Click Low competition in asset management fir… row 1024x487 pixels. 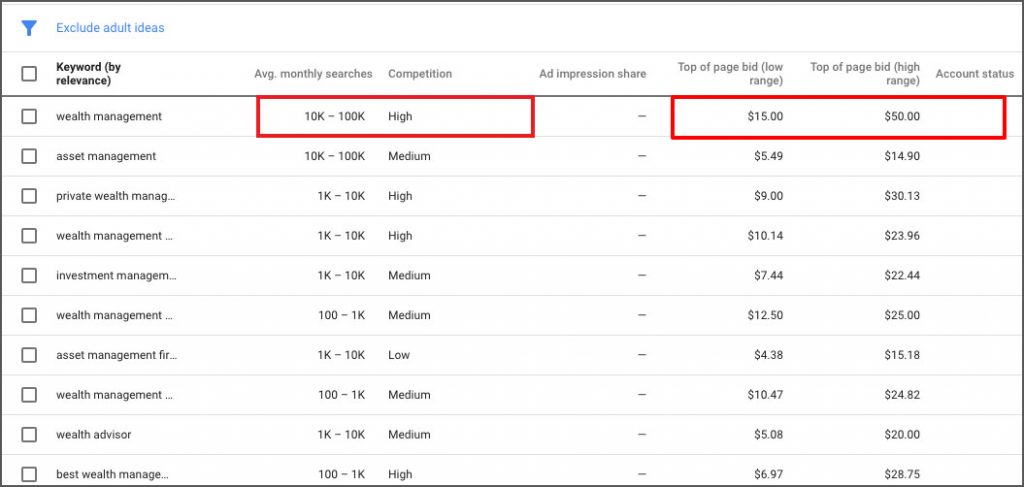[399, 355]
